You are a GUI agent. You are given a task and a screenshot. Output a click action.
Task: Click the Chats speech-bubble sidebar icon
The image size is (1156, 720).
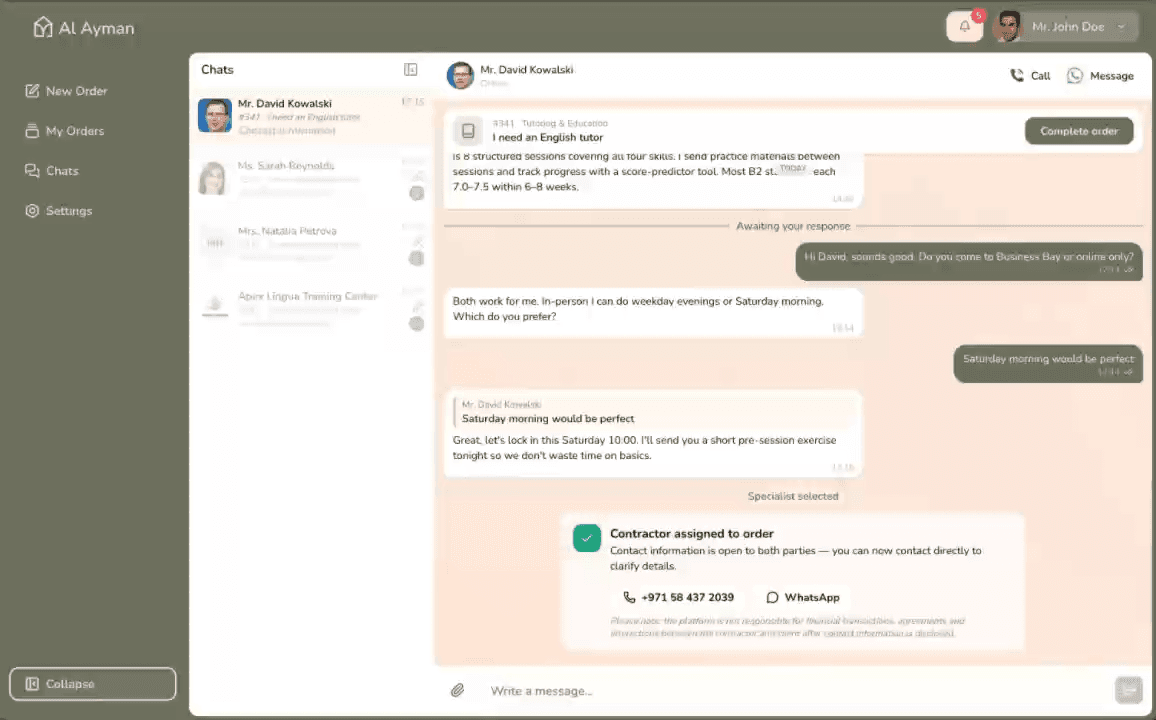pyautogui.click(x=32, y=170)
